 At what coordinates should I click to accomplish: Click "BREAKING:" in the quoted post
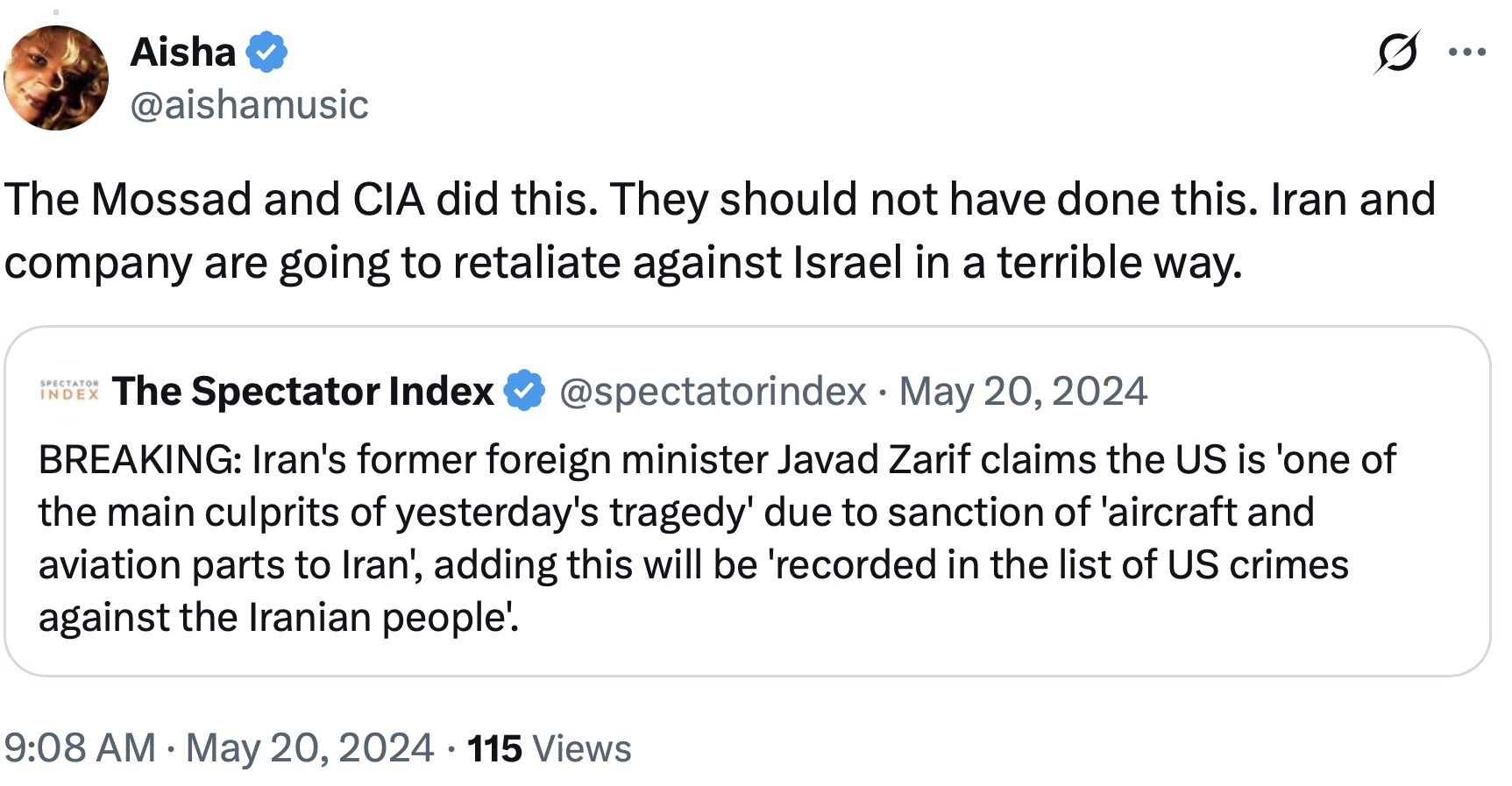[140, 460]
